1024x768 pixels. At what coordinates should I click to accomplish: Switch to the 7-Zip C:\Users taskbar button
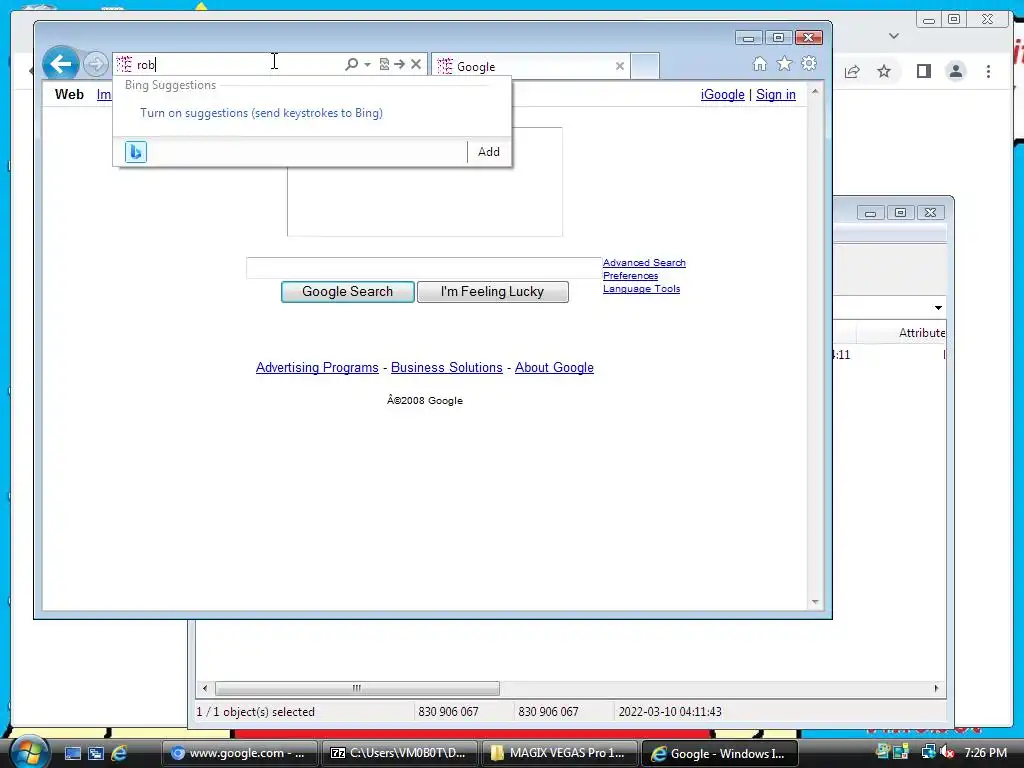click(x=399, y=753)
